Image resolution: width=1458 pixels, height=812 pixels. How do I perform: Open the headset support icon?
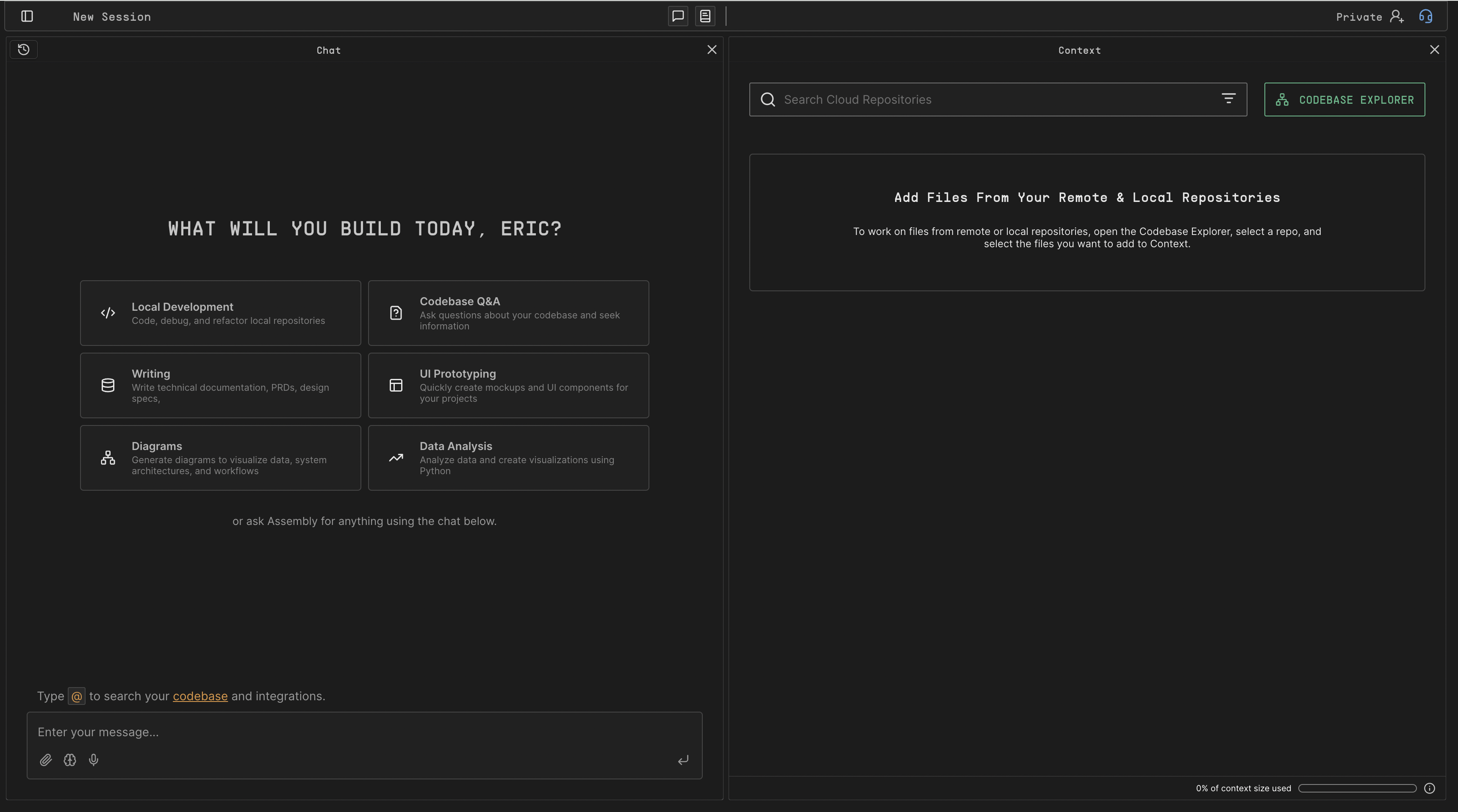(x=1425, y=17)
